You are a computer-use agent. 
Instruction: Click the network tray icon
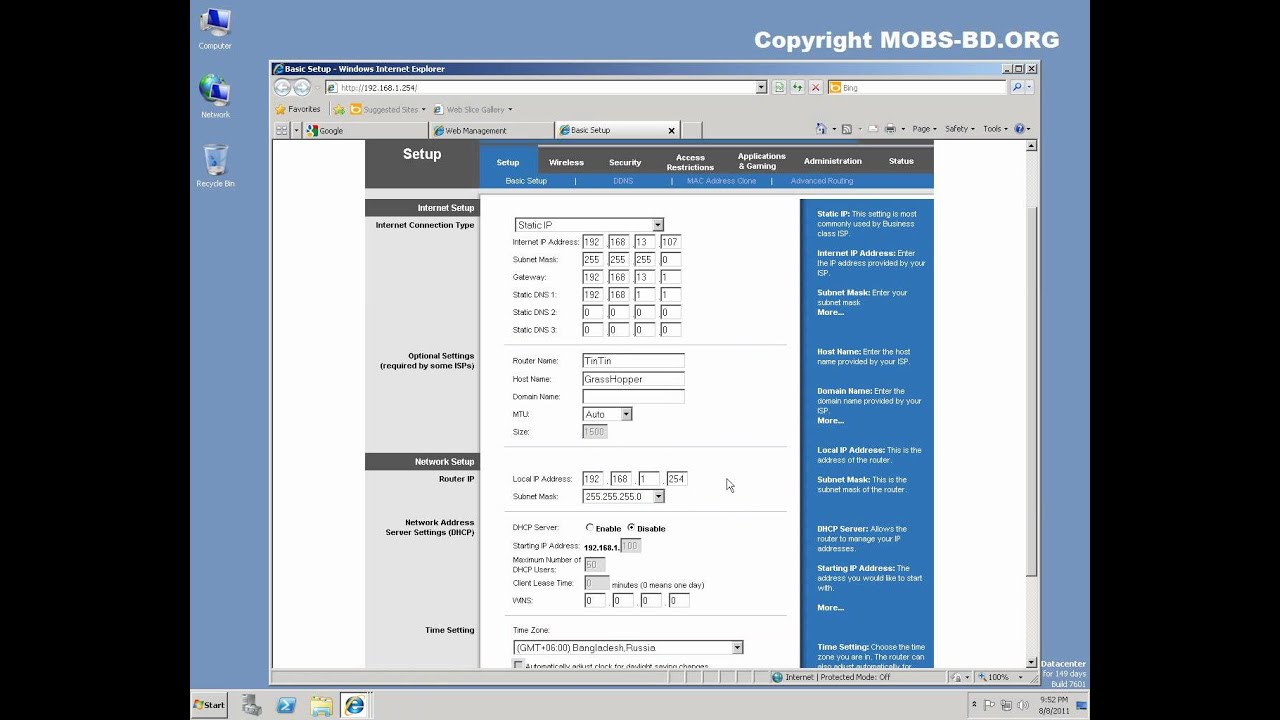pyautogui.click(x=1006, y=705)
